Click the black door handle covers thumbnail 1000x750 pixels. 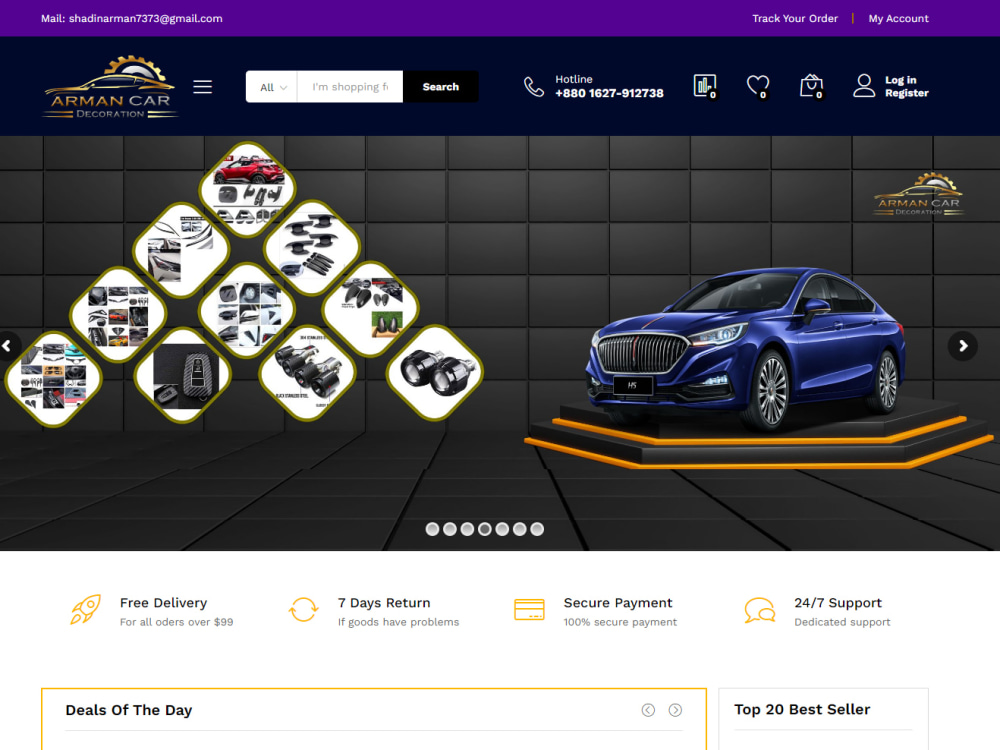pos(312,248)
